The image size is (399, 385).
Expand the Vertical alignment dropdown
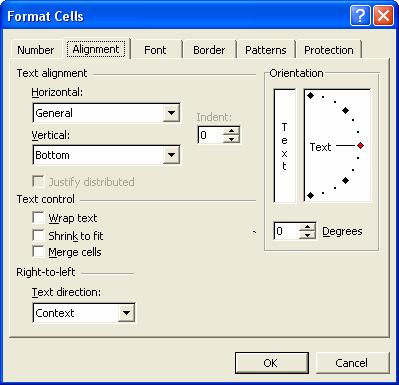click(171, 155)
